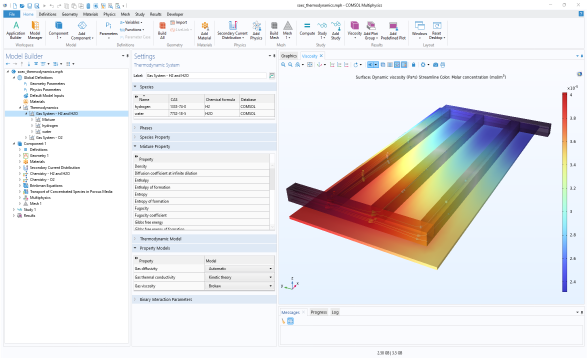Click the print icon in Graphics toolbar

coord(442,65)
